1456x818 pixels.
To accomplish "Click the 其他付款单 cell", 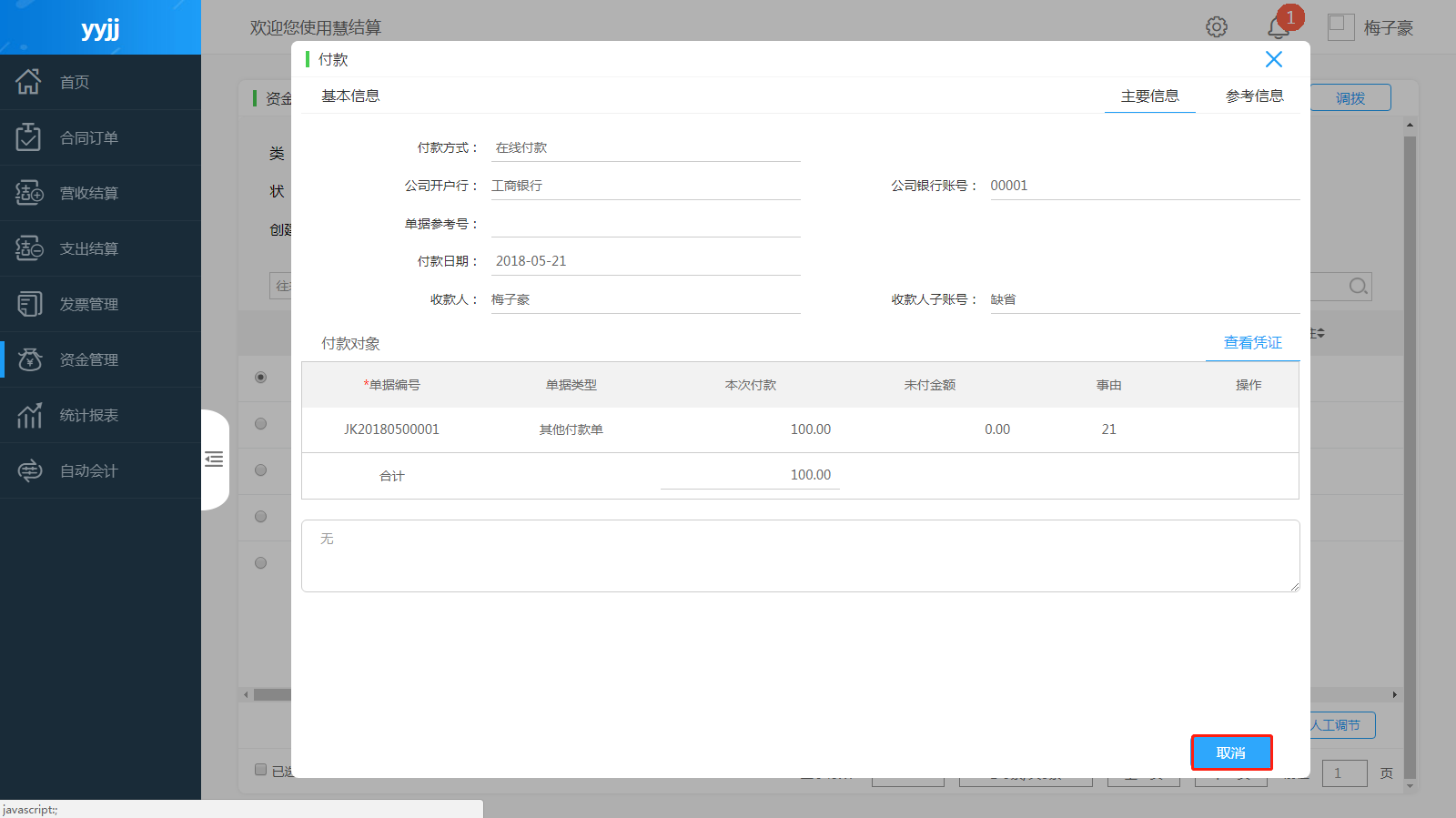I will (571, 429).
